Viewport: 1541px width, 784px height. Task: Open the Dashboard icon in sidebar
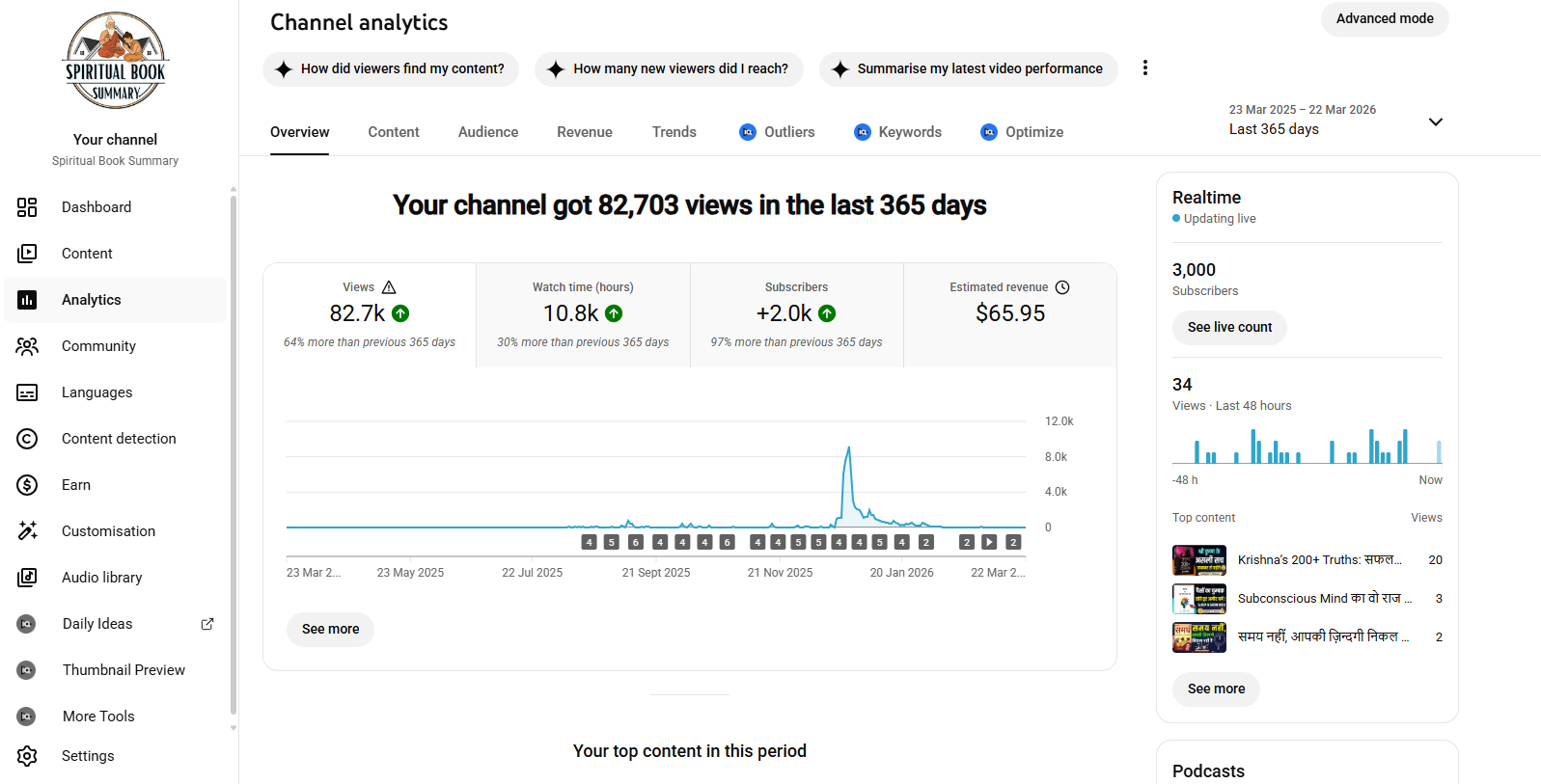(x=27, y=207)
